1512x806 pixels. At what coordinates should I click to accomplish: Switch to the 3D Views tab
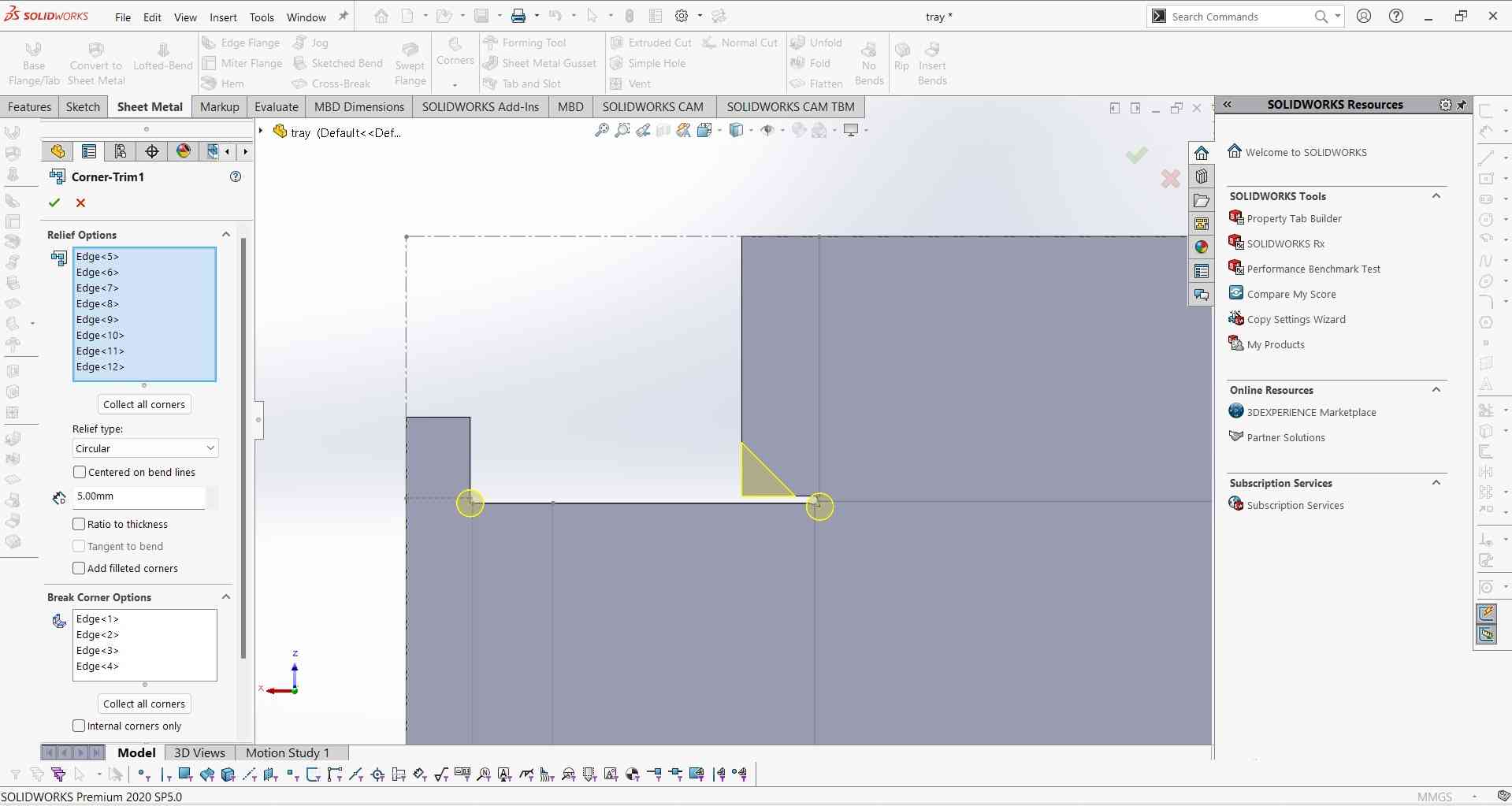(x=199, y=752)
